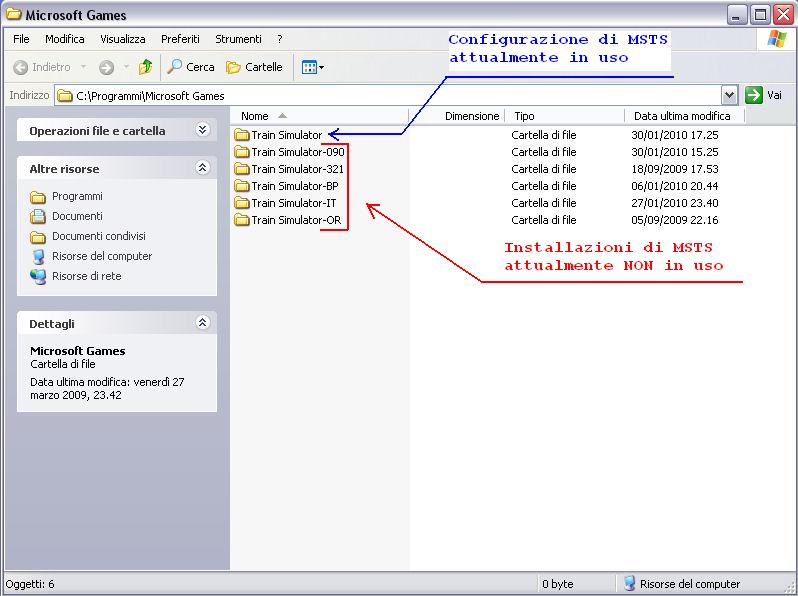798x596 pixels.
Task: Open the Strumenti menu
Action: (238, 39)
